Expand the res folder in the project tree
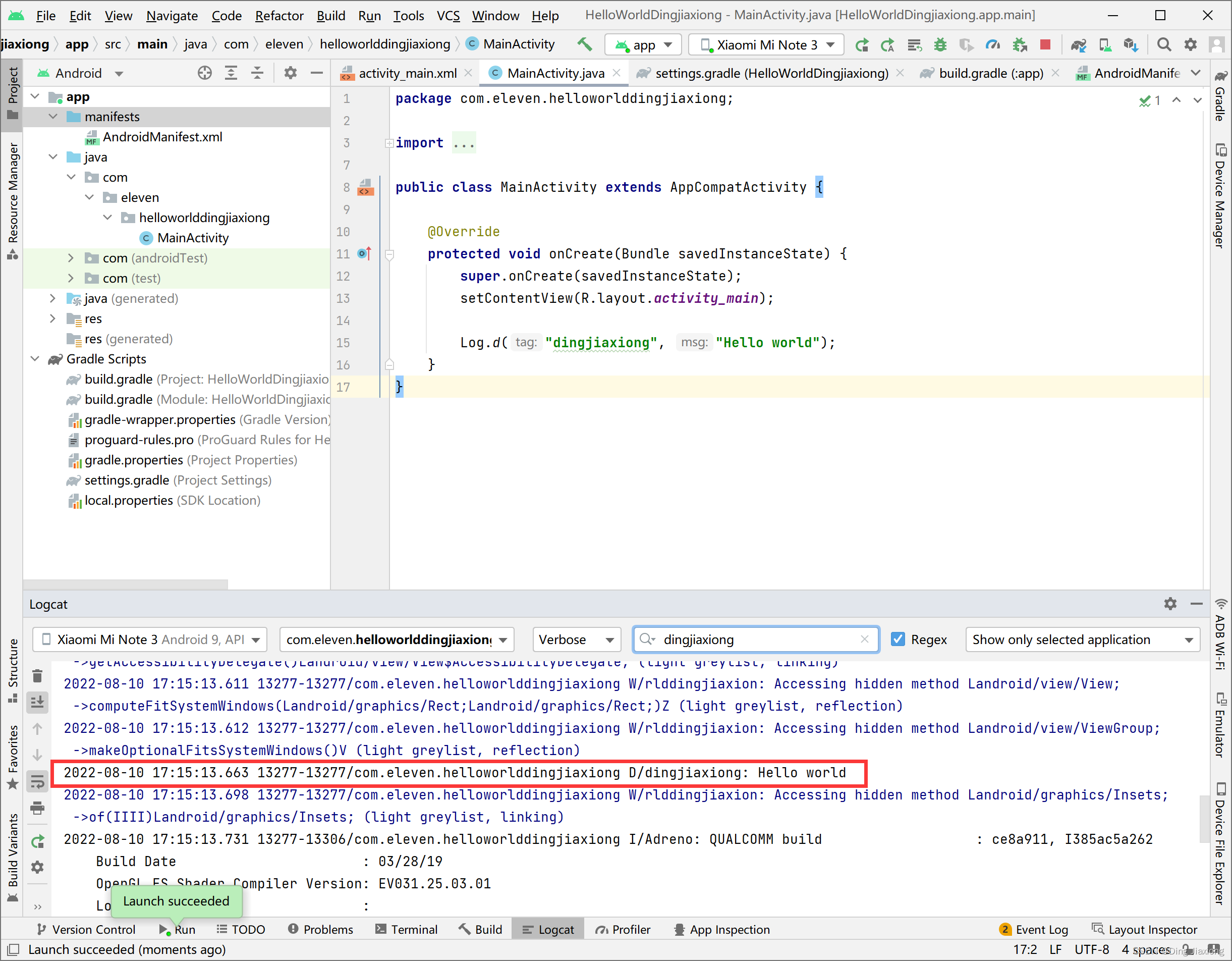 (x=52, y=319)
